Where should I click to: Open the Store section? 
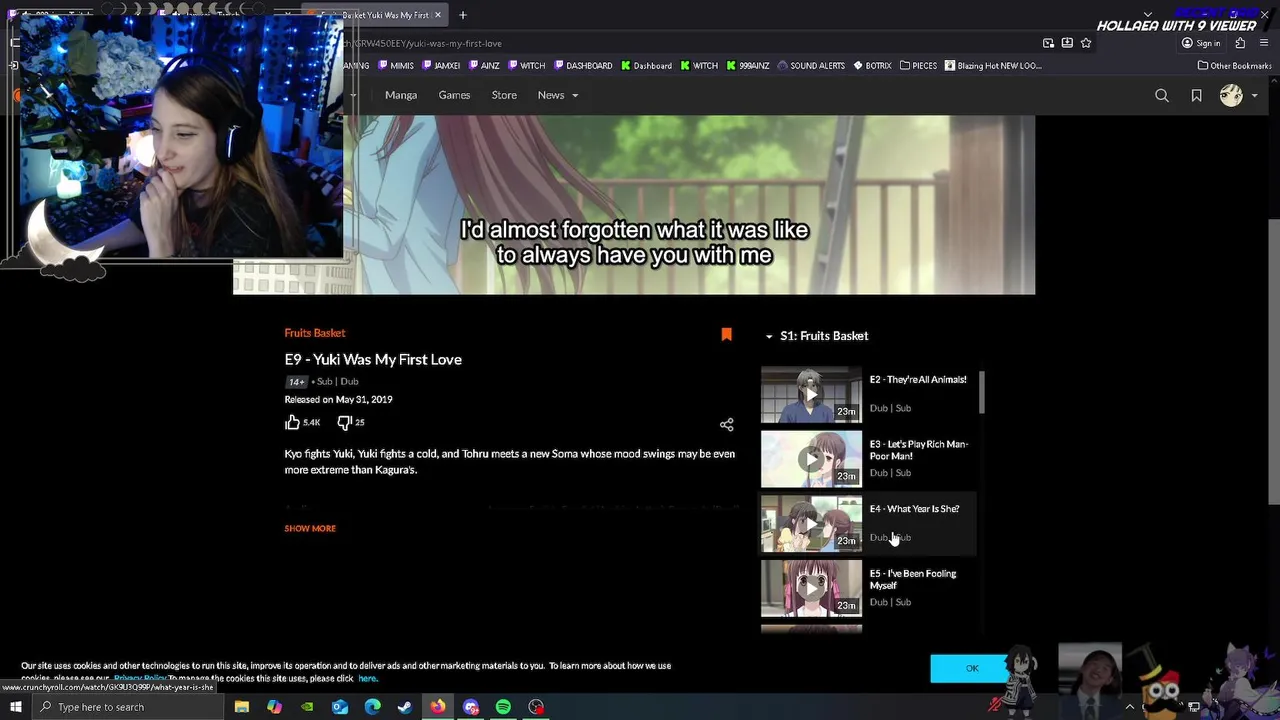(x=504, y=95)
